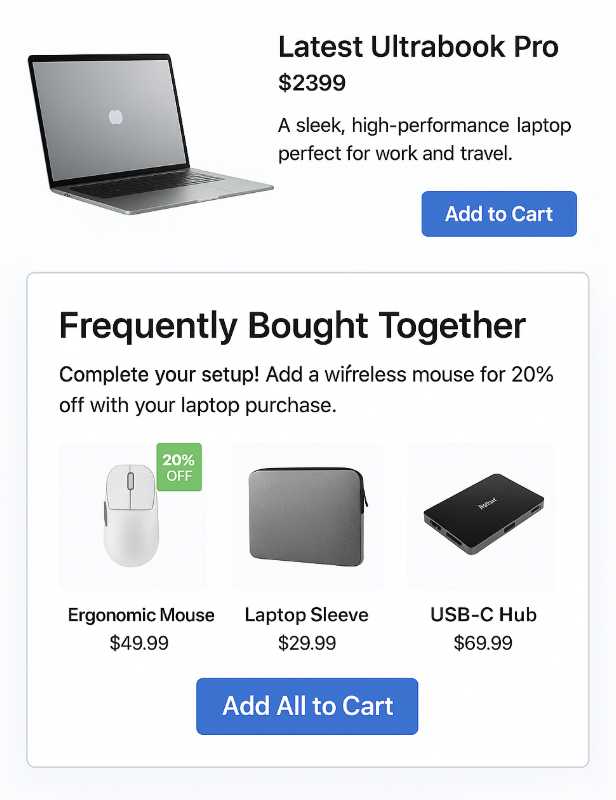The height and width of the screenshot is (800, 616).
Task: Click Add to Cart for the Ultrabook Pro
Action: tap(498, 213)
